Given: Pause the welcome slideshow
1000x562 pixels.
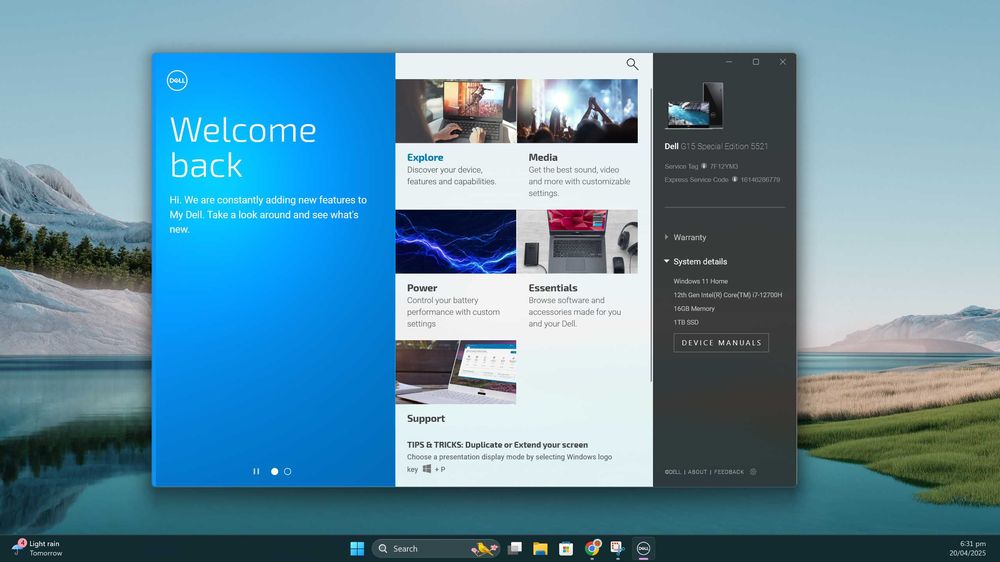Looking at the screenshot, I should pos(256,471).
